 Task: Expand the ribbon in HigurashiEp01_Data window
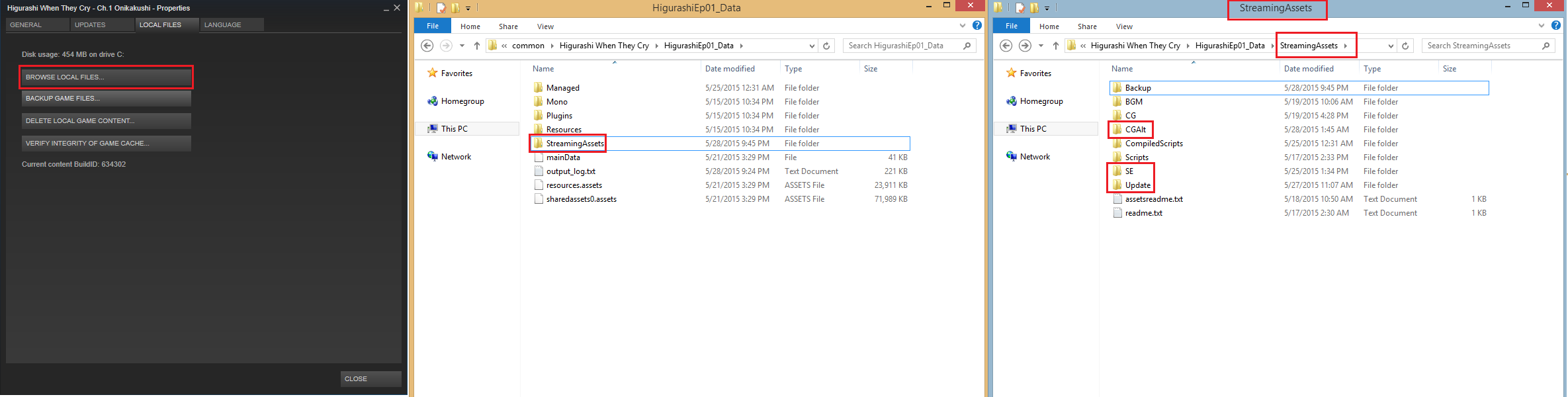click(963, 26)
